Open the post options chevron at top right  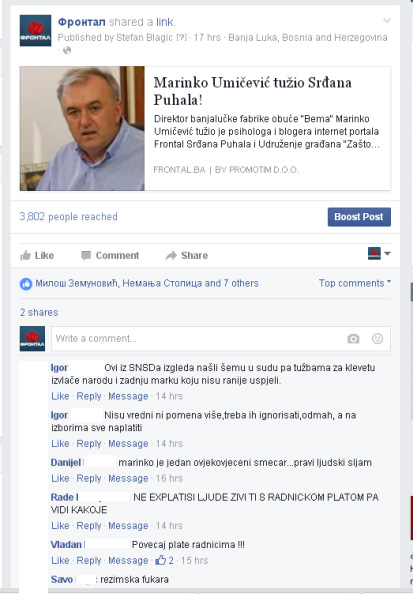(x=386, y=20)
